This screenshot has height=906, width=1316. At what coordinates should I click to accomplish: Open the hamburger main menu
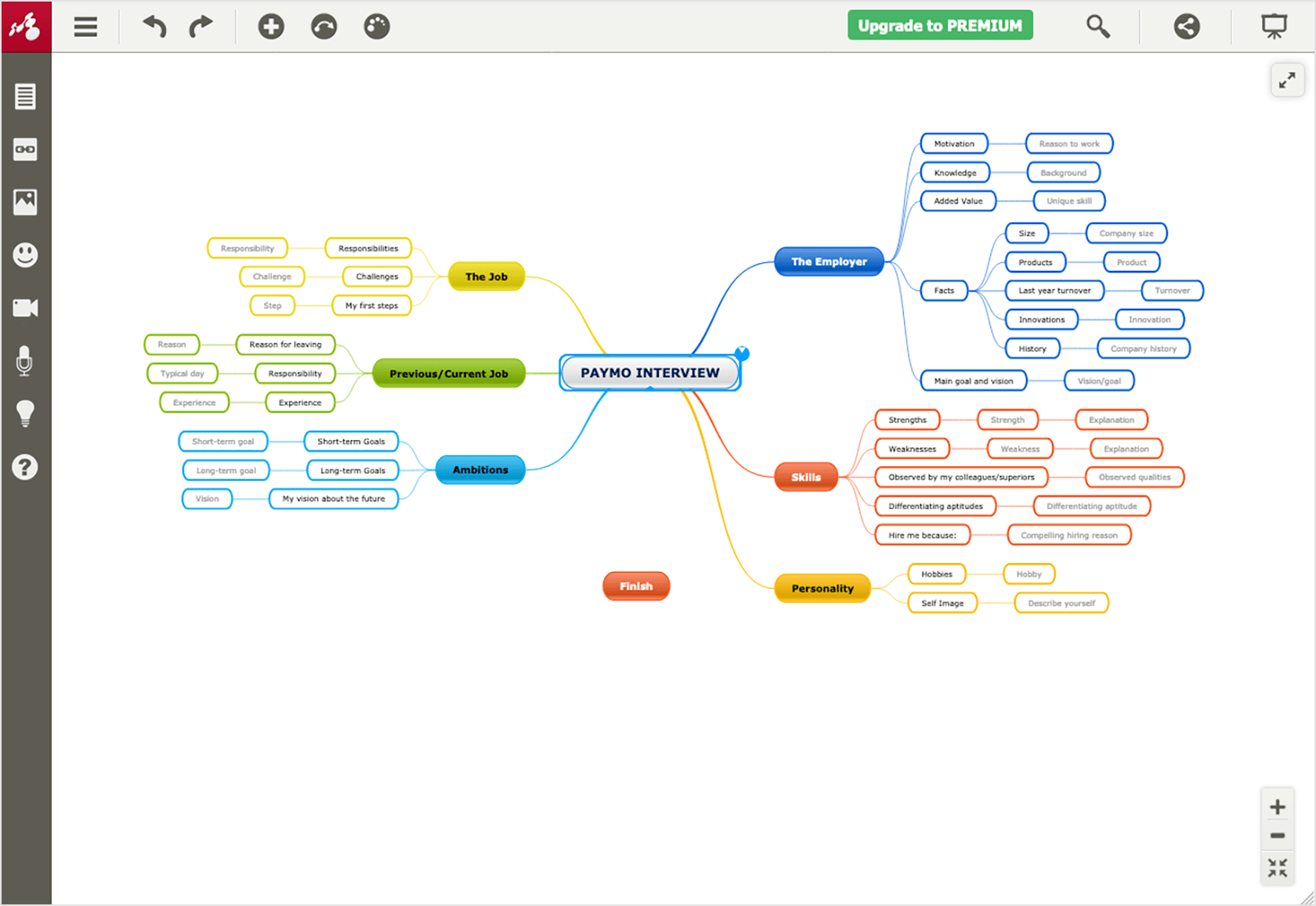85,26
